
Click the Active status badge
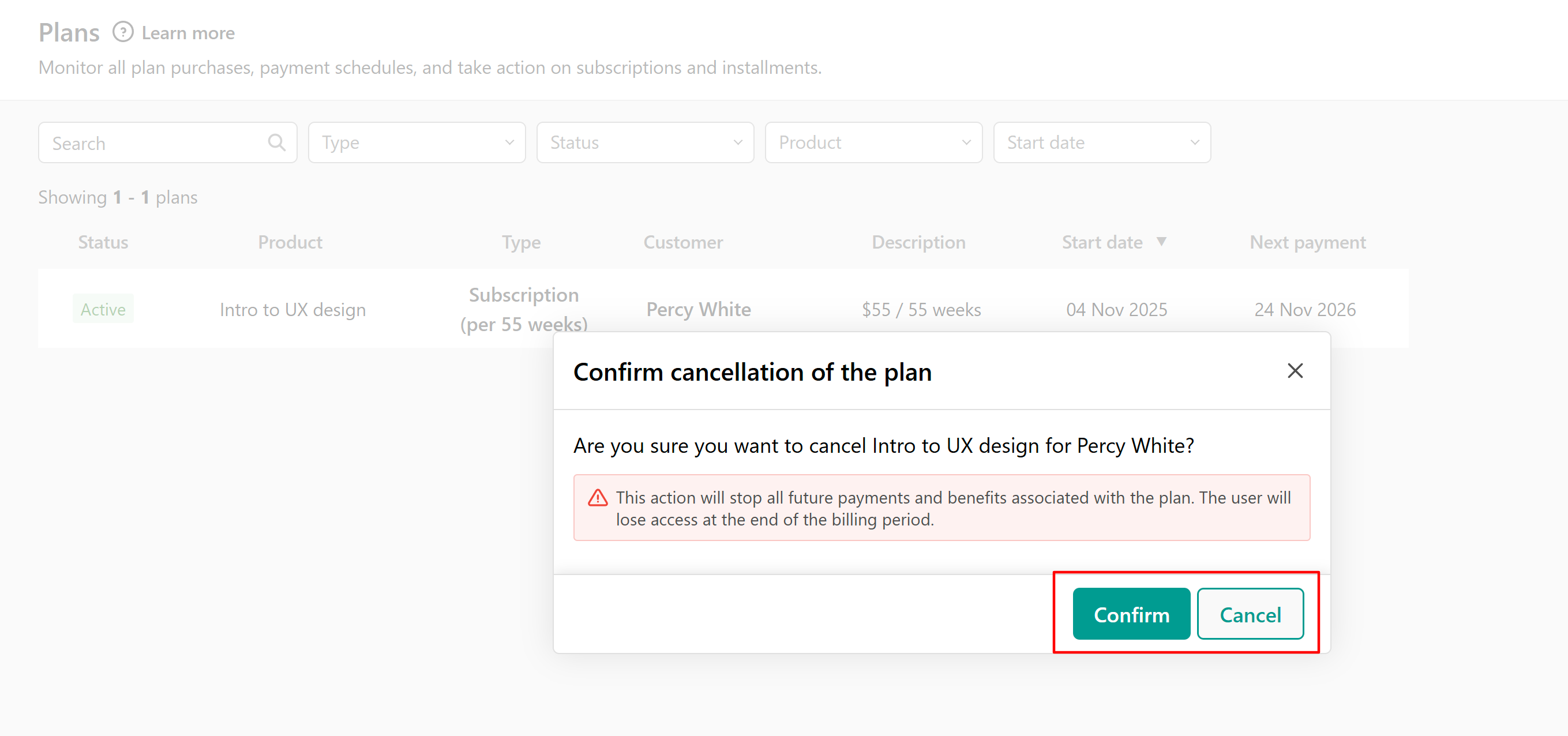(103, 309)
